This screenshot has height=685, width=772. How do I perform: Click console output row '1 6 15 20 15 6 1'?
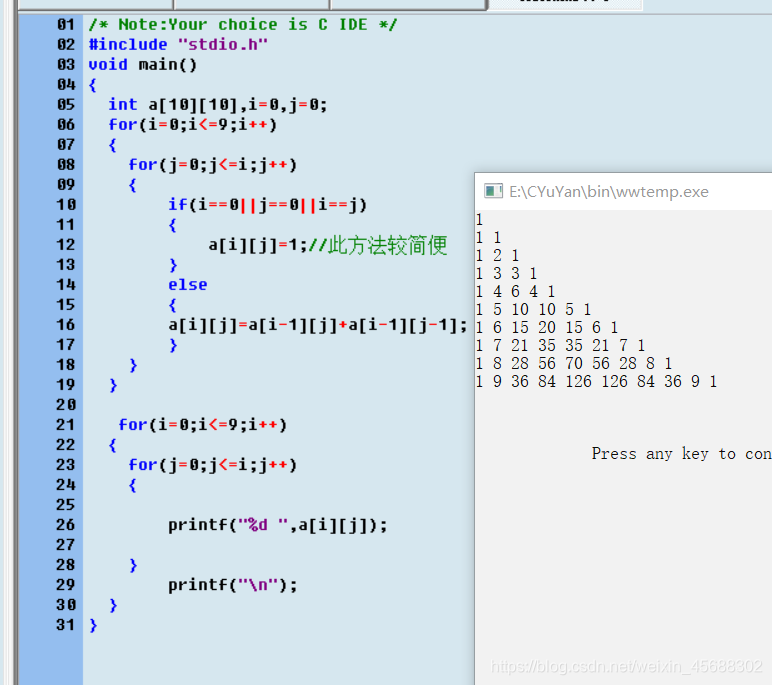click(547, 327)
